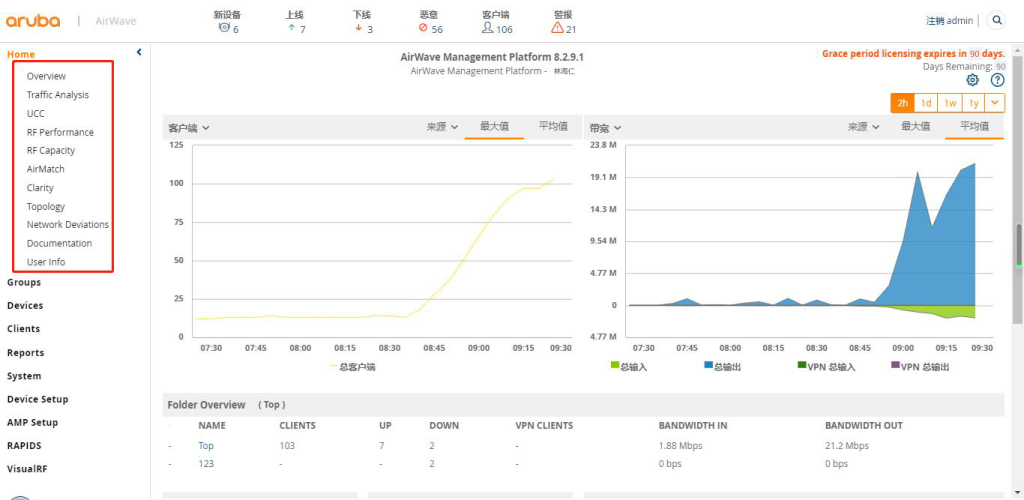Toggle the VPN 总输出 legend swatch
The width and height of the screenshot is (1024, 500).
coord(895,365)
